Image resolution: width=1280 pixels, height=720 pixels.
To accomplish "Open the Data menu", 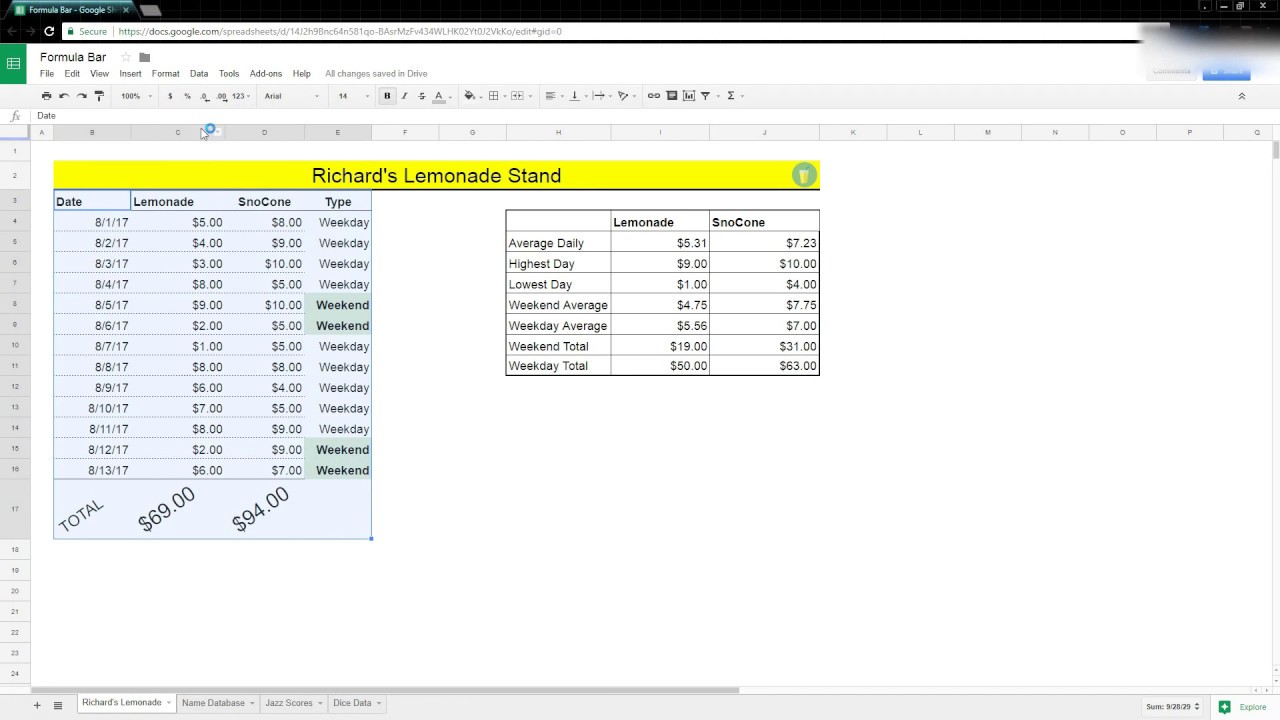I will pos(199,74).
